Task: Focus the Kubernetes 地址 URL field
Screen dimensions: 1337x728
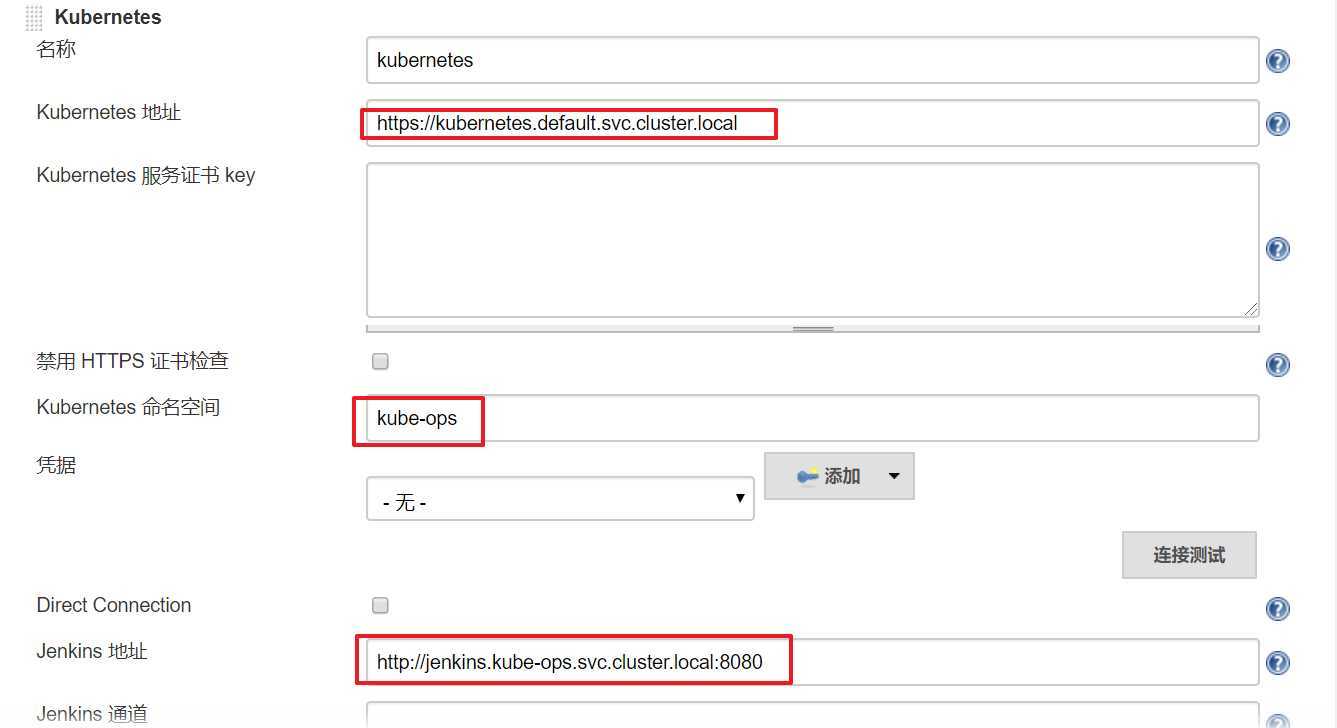Action: click(x=812, y=123)
